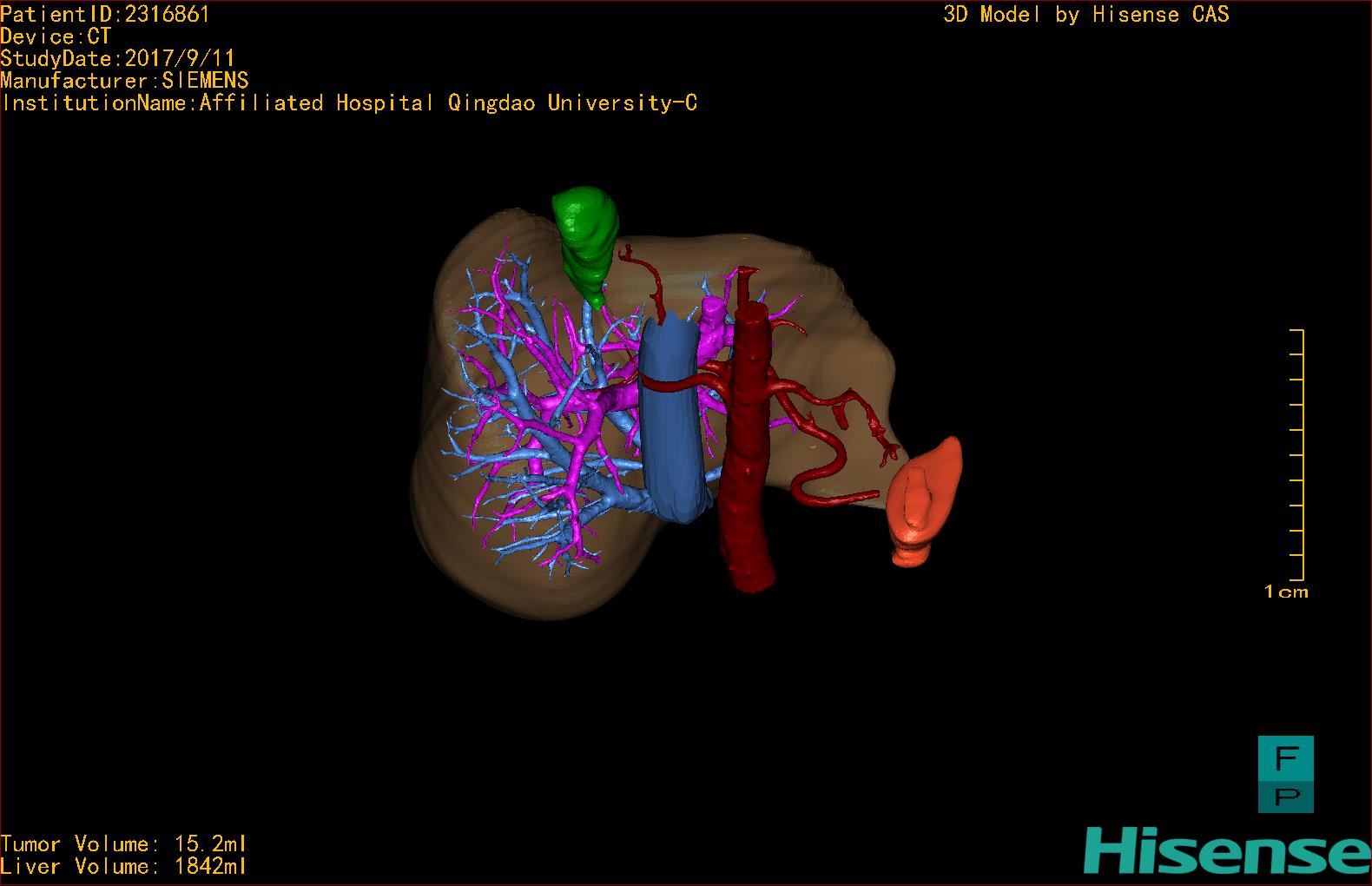Viewport: 1372px width, 886px height.
Task: Click the Liver Volume: 1842ml readout
Action: [123, 866]
